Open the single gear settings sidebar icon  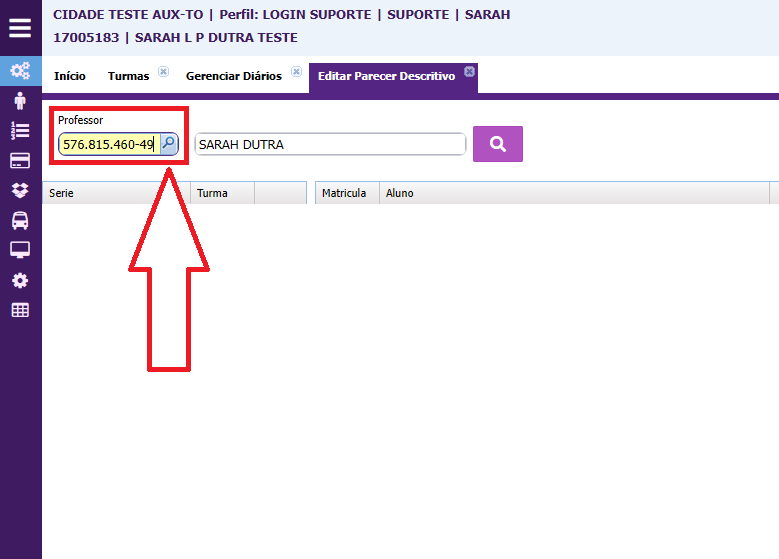tap(20, 280)
